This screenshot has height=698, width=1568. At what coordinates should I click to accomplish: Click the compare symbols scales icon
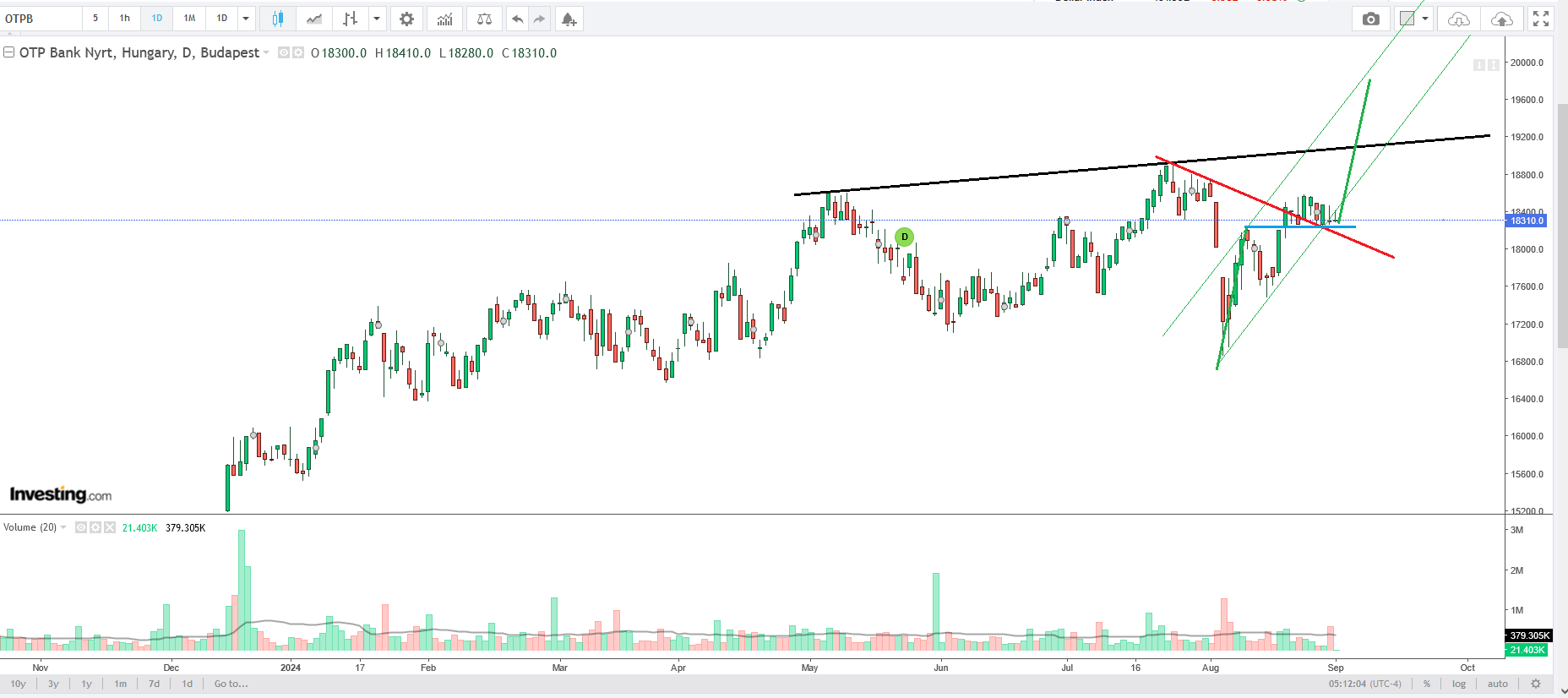(x=484, y=19)
